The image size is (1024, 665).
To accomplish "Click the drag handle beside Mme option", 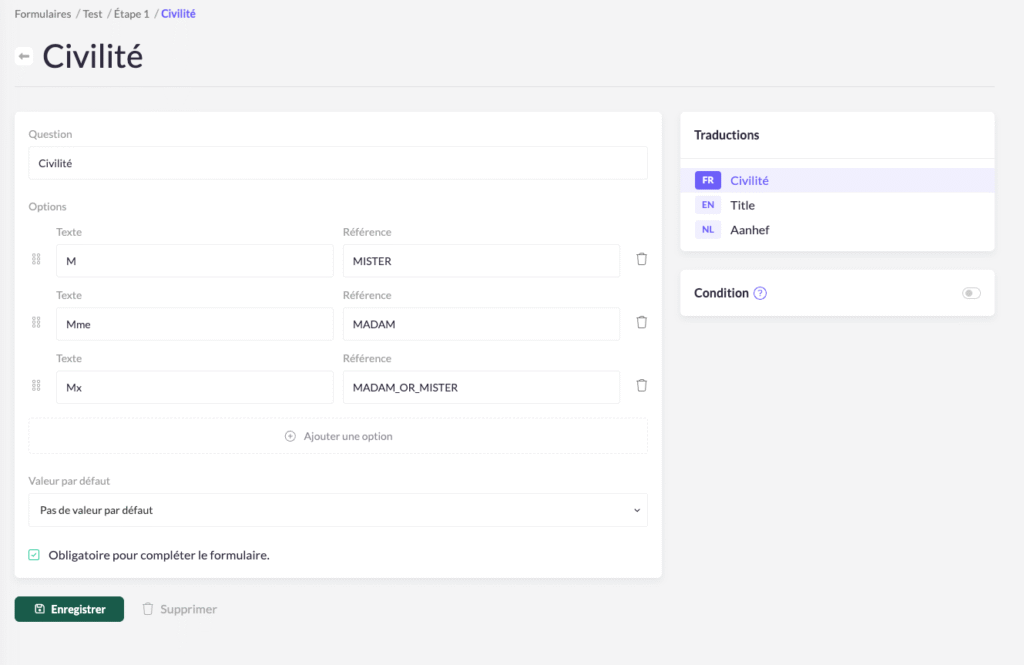I will point(36,322).
